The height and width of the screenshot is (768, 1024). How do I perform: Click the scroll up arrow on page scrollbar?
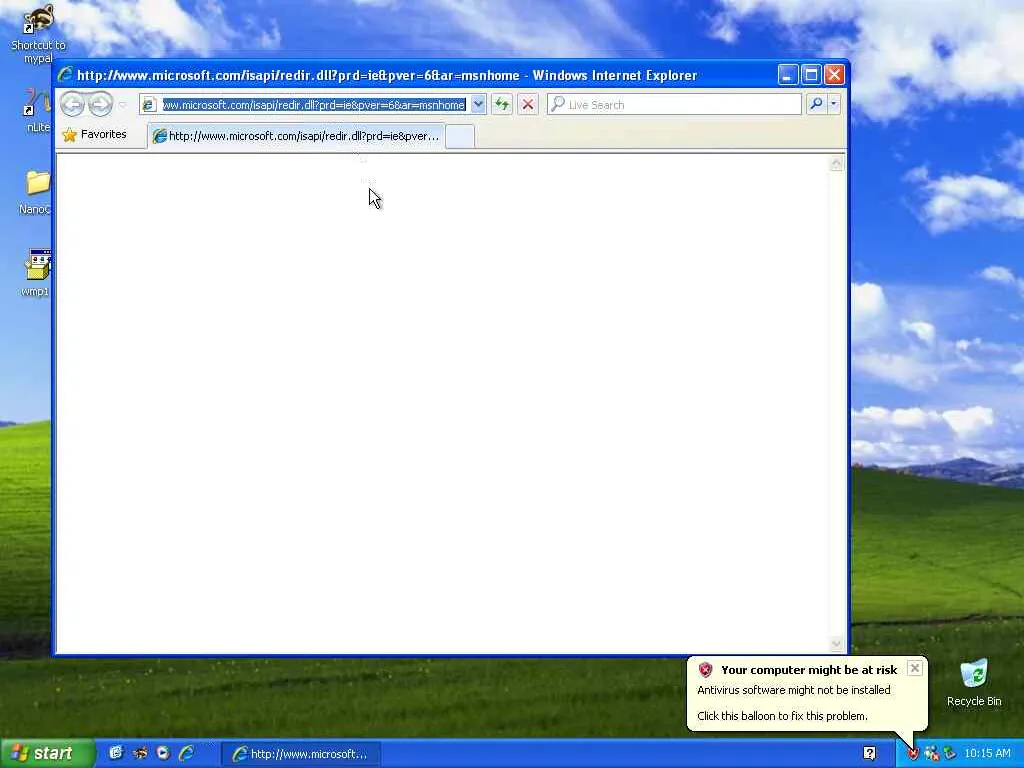(837, 163)
